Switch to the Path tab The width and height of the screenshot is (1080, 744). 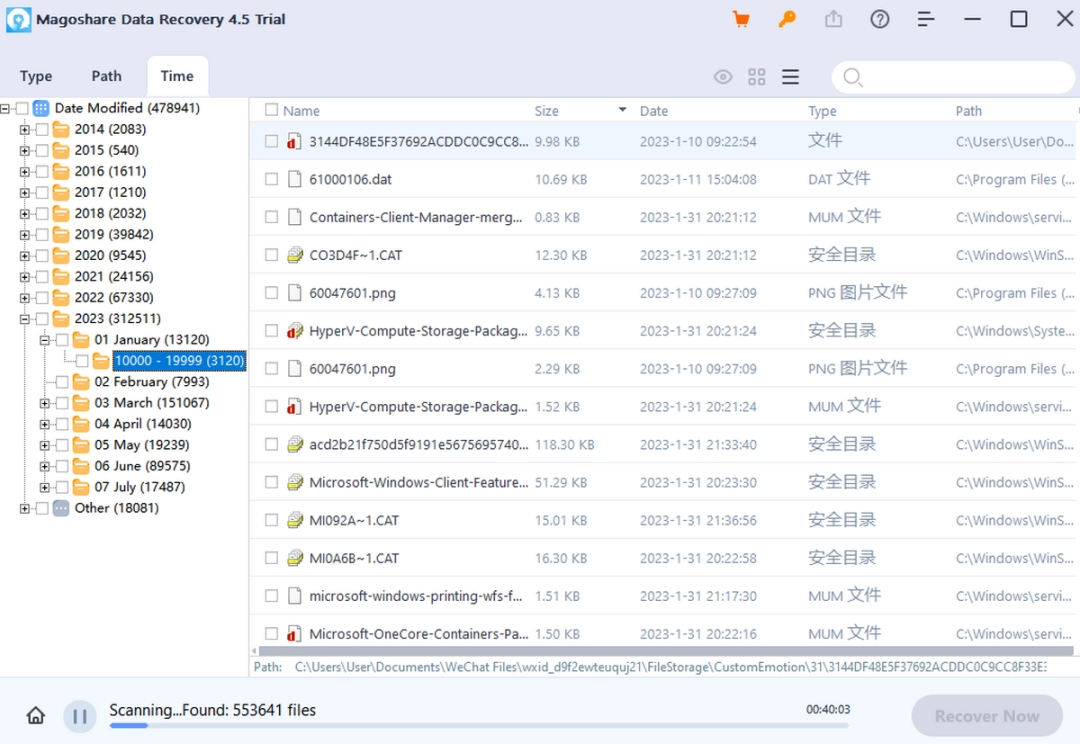click(106, 75)
